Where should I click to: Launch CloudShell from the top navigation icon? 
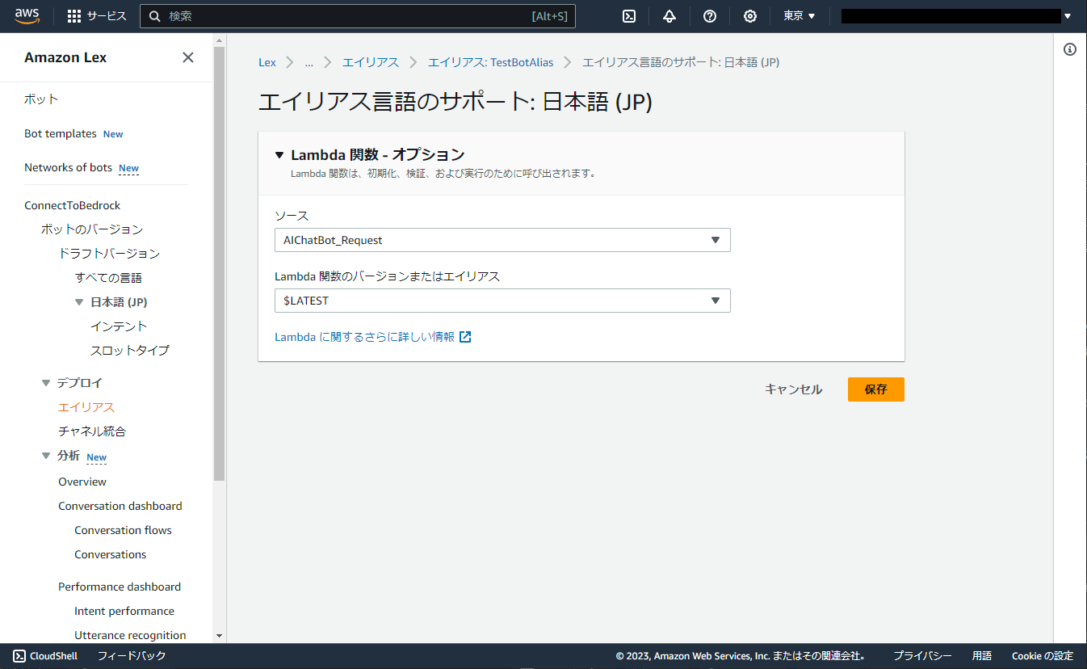(628, 15)
